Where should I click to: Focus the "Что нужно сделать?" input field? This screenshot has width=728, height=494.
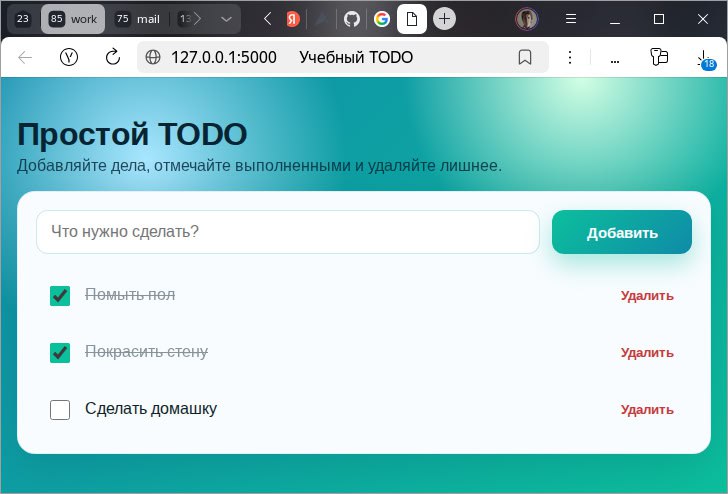tap(288, 232)
